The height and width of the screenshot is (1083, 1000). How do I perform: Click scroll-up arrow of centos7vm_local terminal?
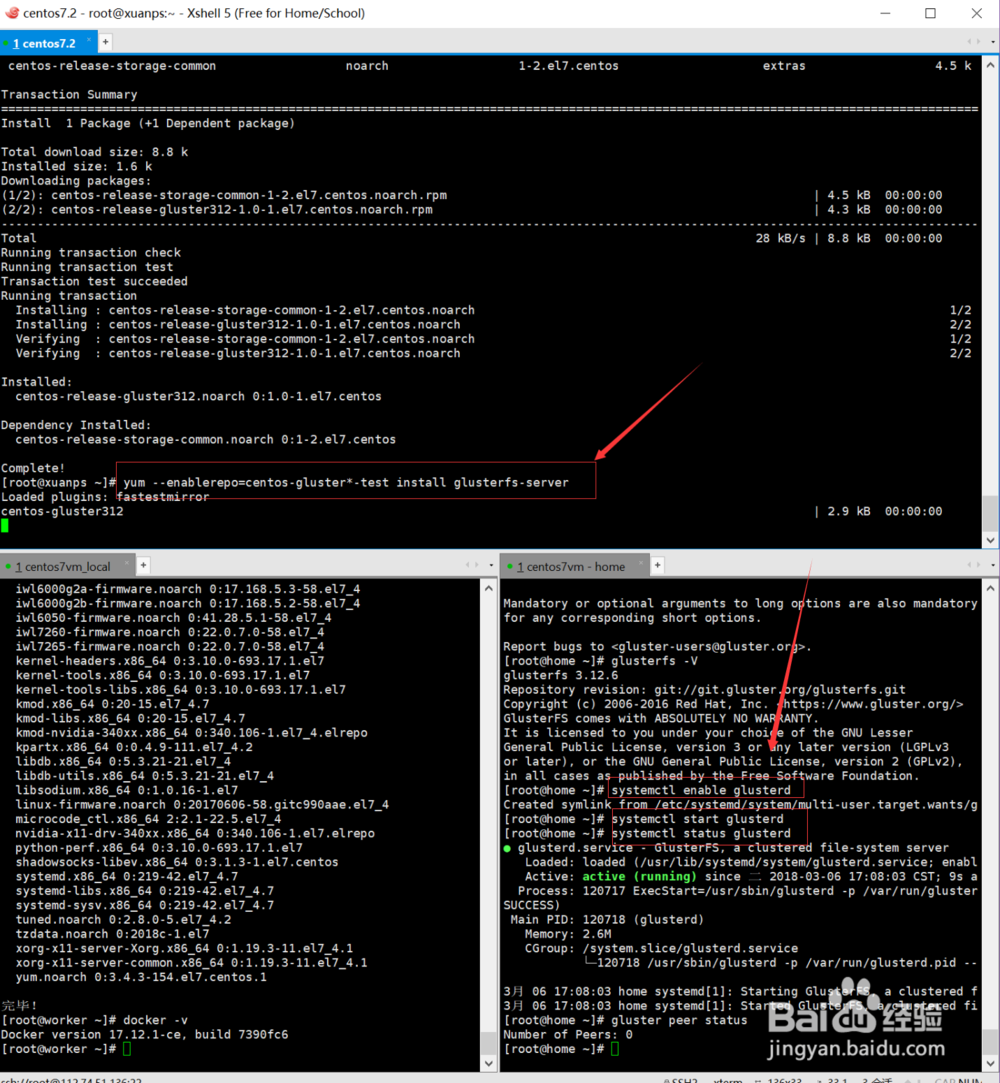click(489, 588)
